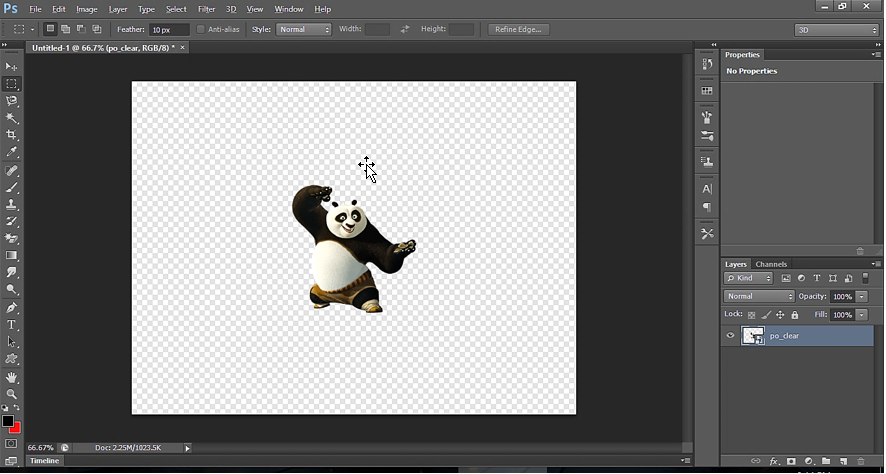Select the Rectangular Marquee tool in the toolbox
Image resolution: width=886 pixels, height=474 pixels.
[x=11, y=84]
